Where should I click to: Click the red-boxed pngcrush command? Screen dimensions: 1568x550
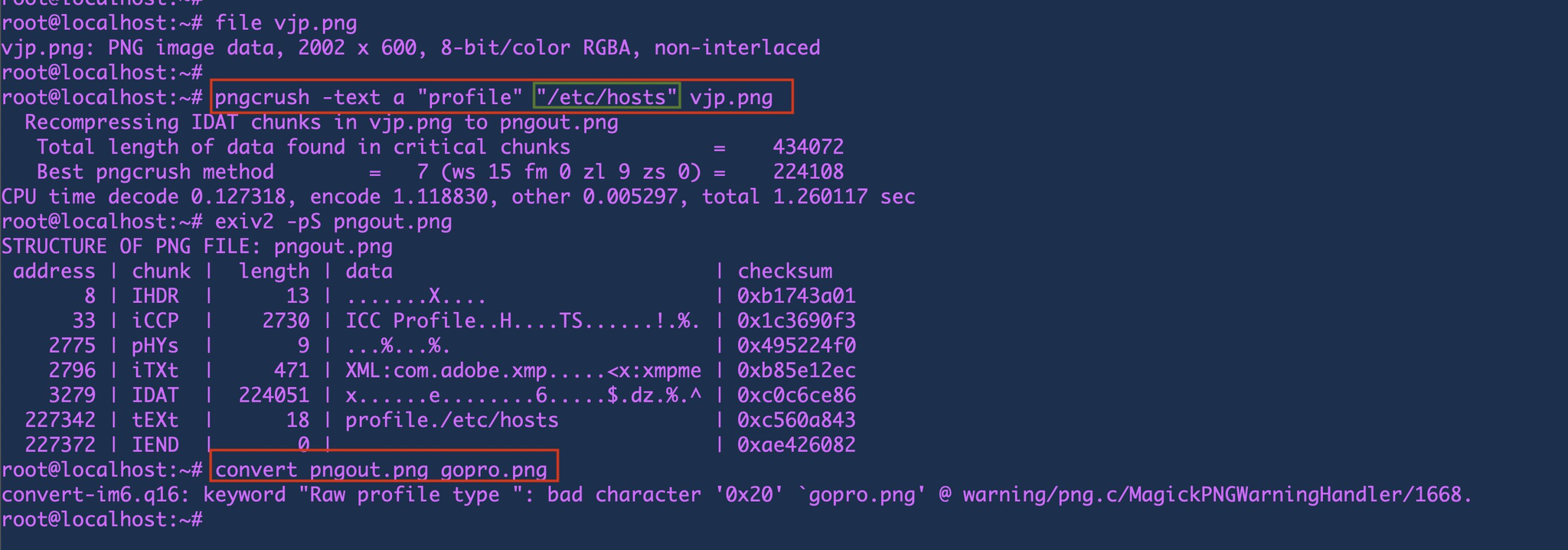coord(501,97)
